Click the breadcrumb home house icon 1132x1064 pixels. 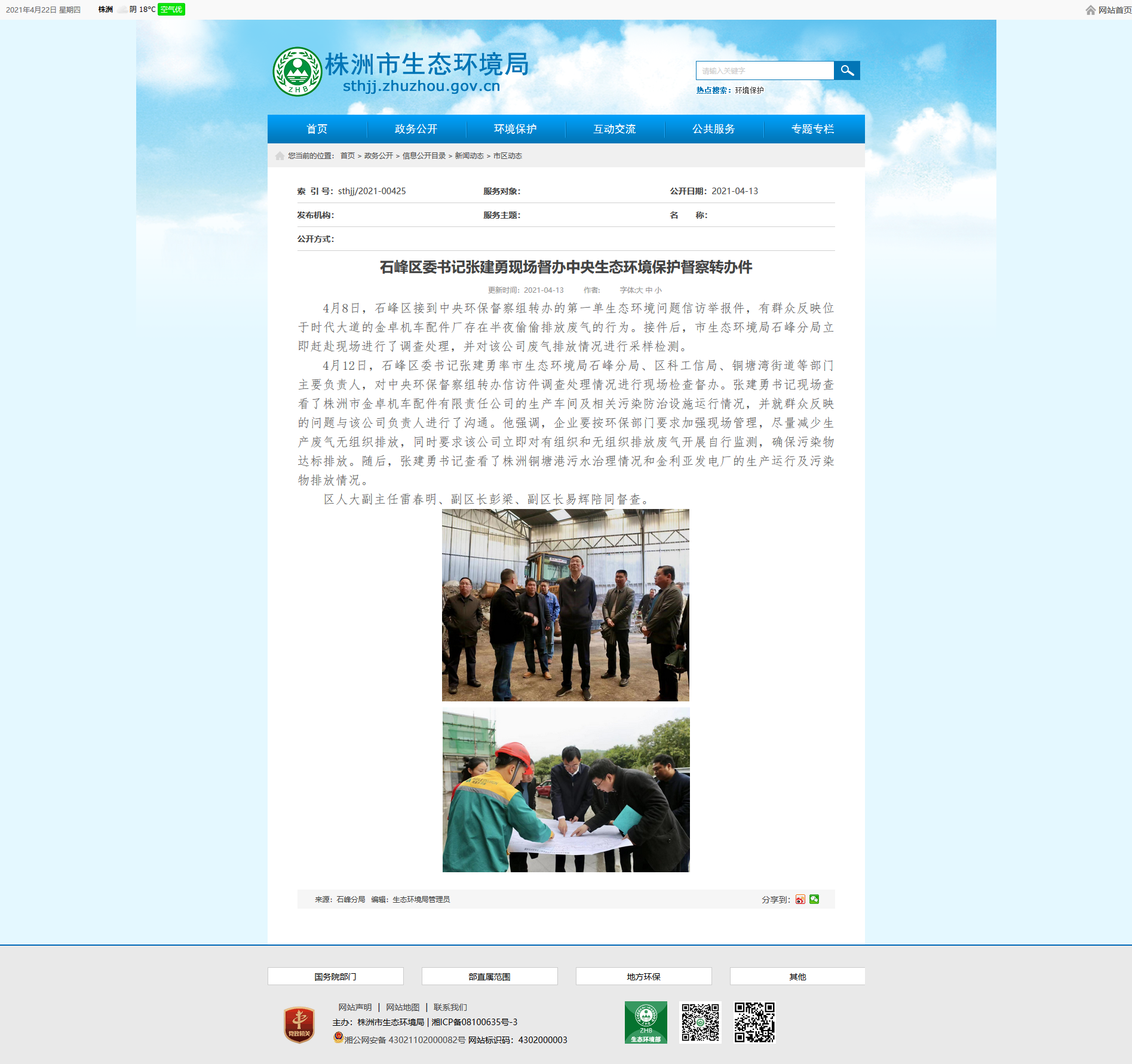click(280, 156)
